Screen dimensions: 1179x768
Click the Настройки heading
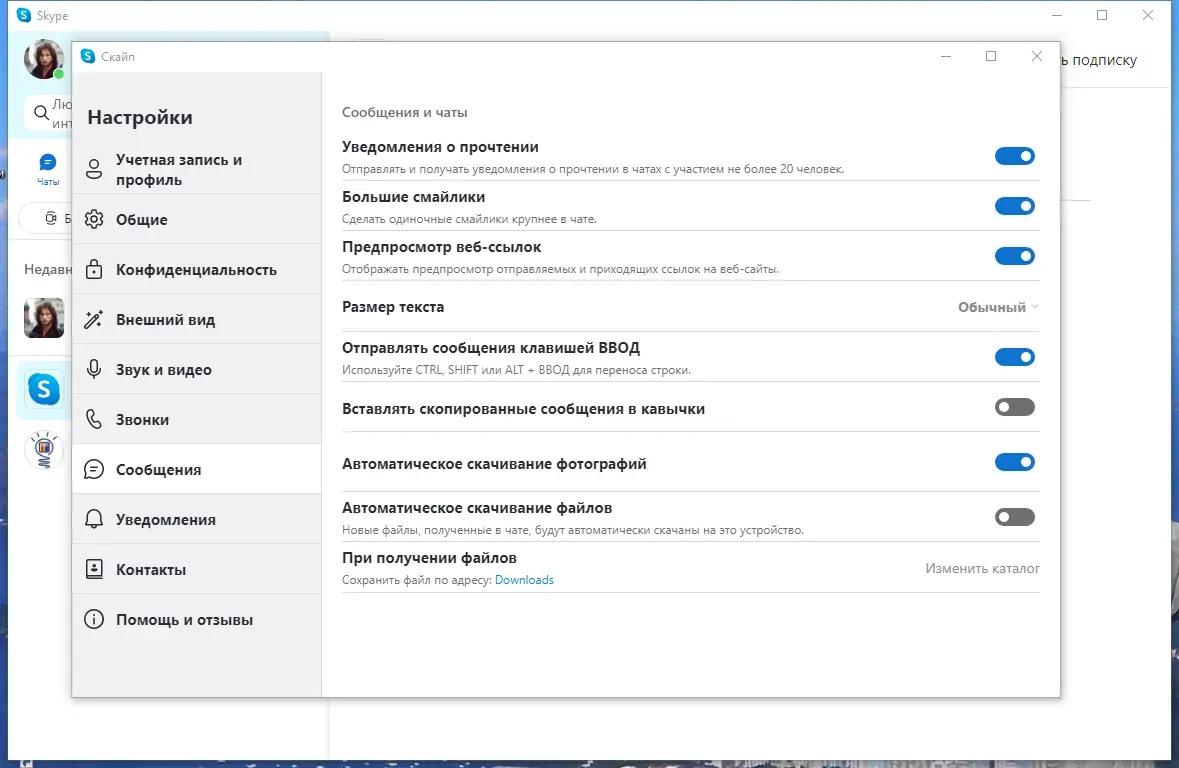click(x=140, y=117)
